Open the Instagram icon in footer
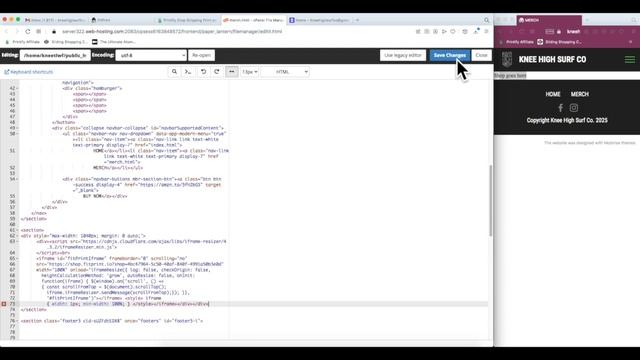 coord(573,108)
